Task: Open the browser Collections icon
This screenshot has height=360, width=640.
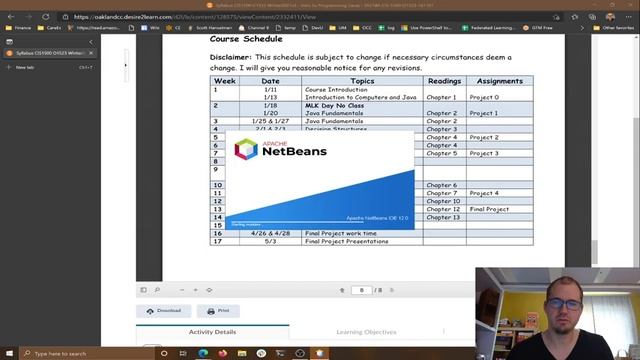Action: tap(592, 17)
